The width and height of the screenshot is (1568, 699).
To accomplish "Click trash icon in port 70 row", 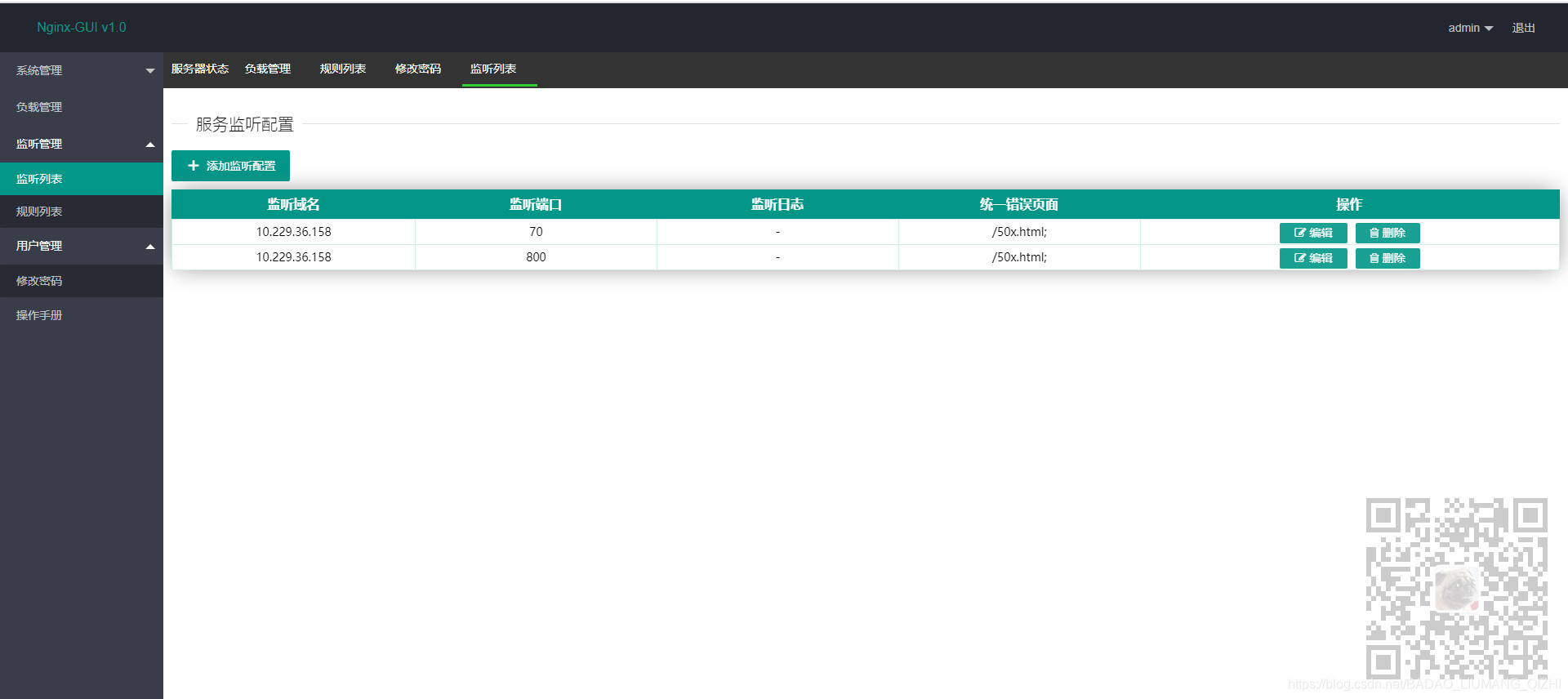I will 1374,233.
